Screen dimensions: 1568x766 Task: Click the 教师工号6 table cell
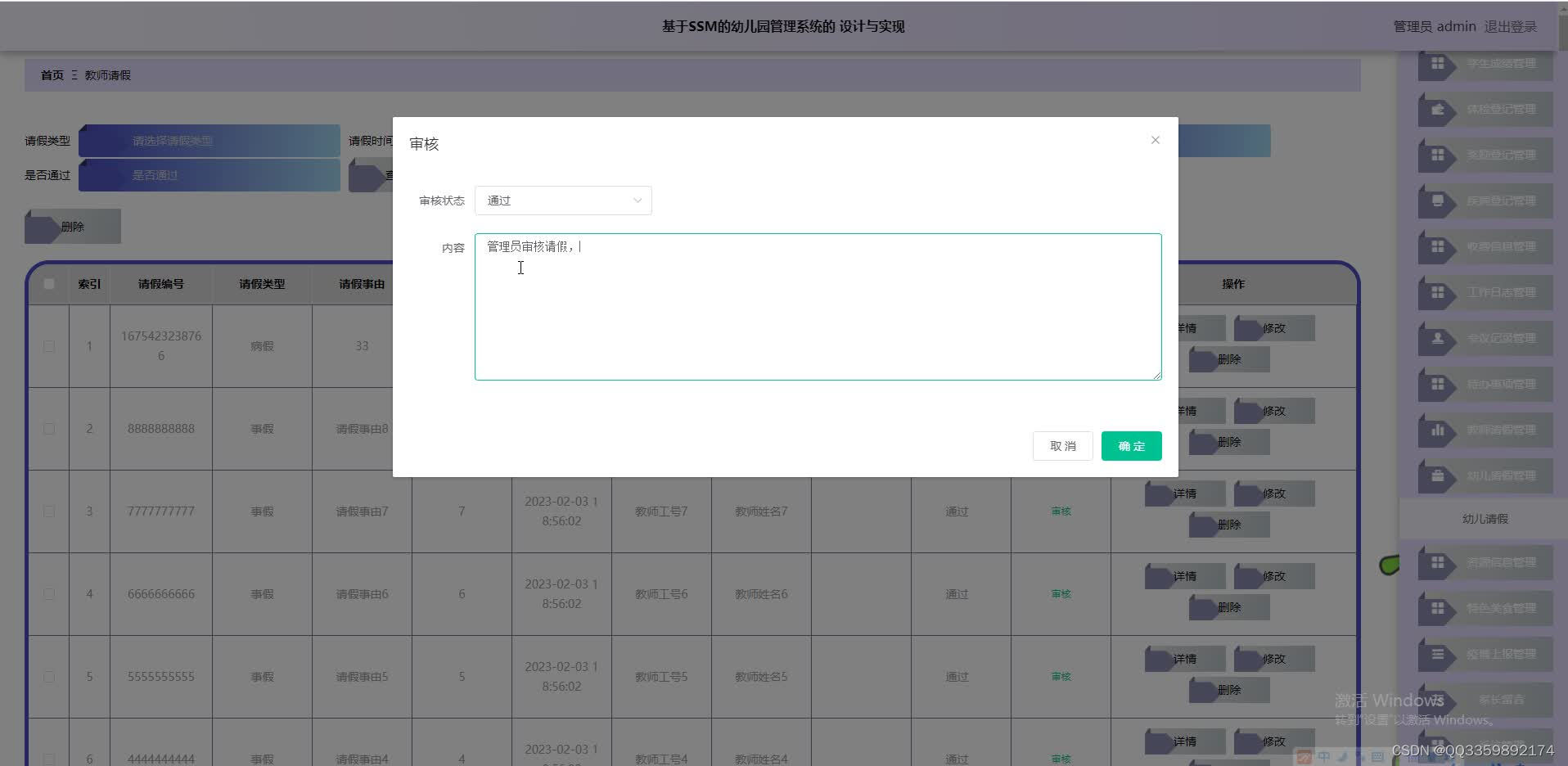point(661,594)
